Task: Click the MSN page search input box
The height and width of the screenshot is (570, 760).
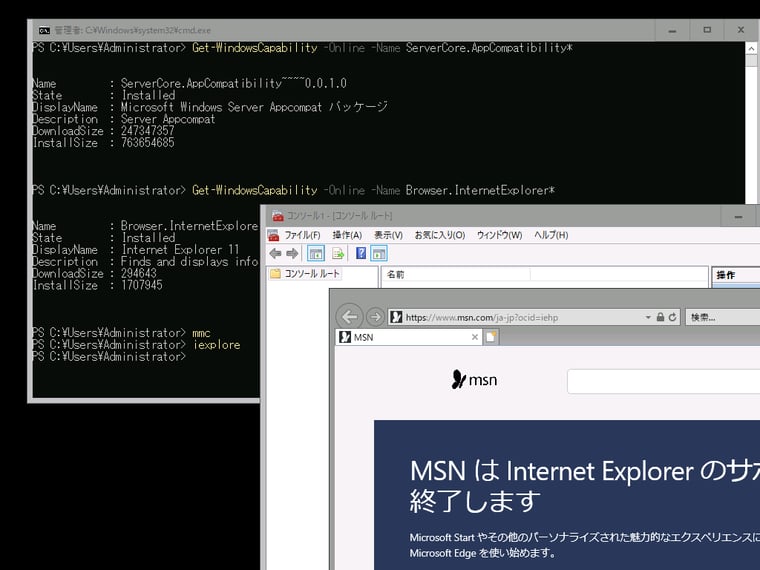Action: (664, 381)
